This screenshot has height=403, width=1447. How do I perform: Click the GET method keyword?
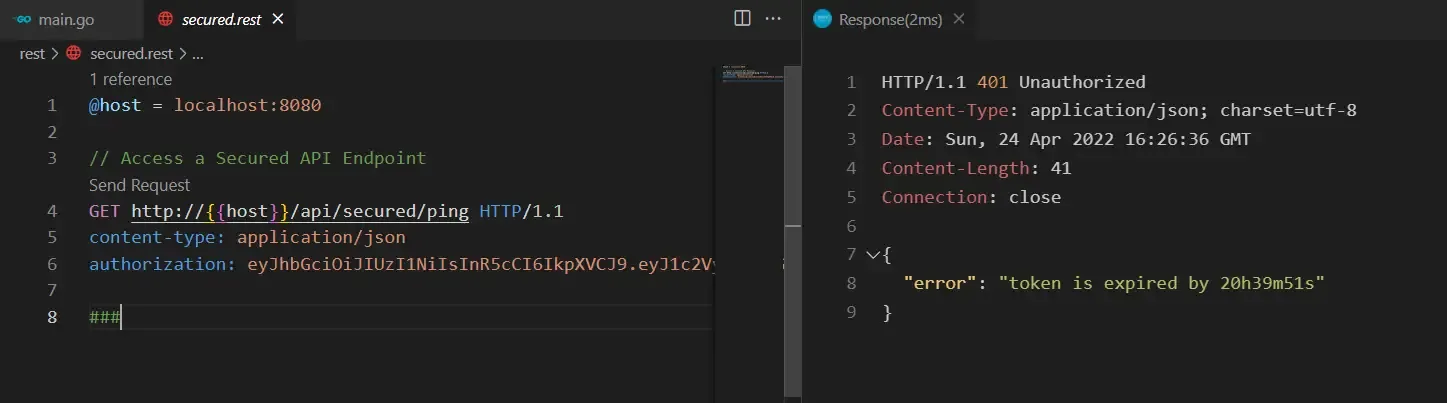(105, 211)
